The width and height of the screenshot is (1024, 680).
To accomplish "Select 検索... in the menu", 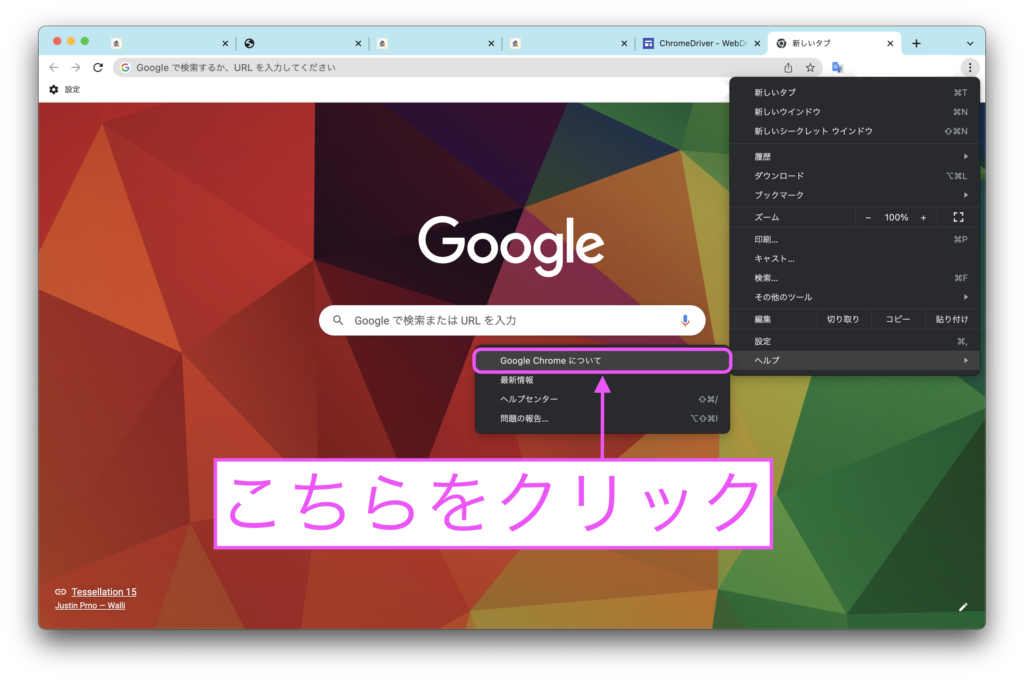I will coord(855,278).
